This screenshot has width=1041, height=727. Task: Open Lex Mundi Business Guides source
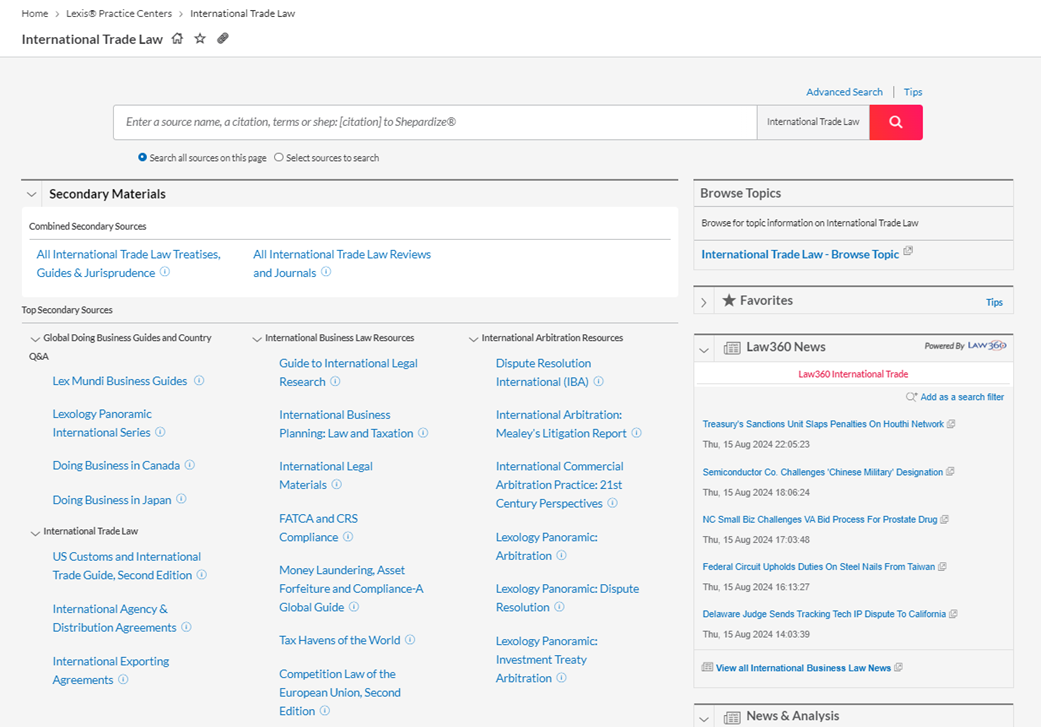(x=120, y=381)
